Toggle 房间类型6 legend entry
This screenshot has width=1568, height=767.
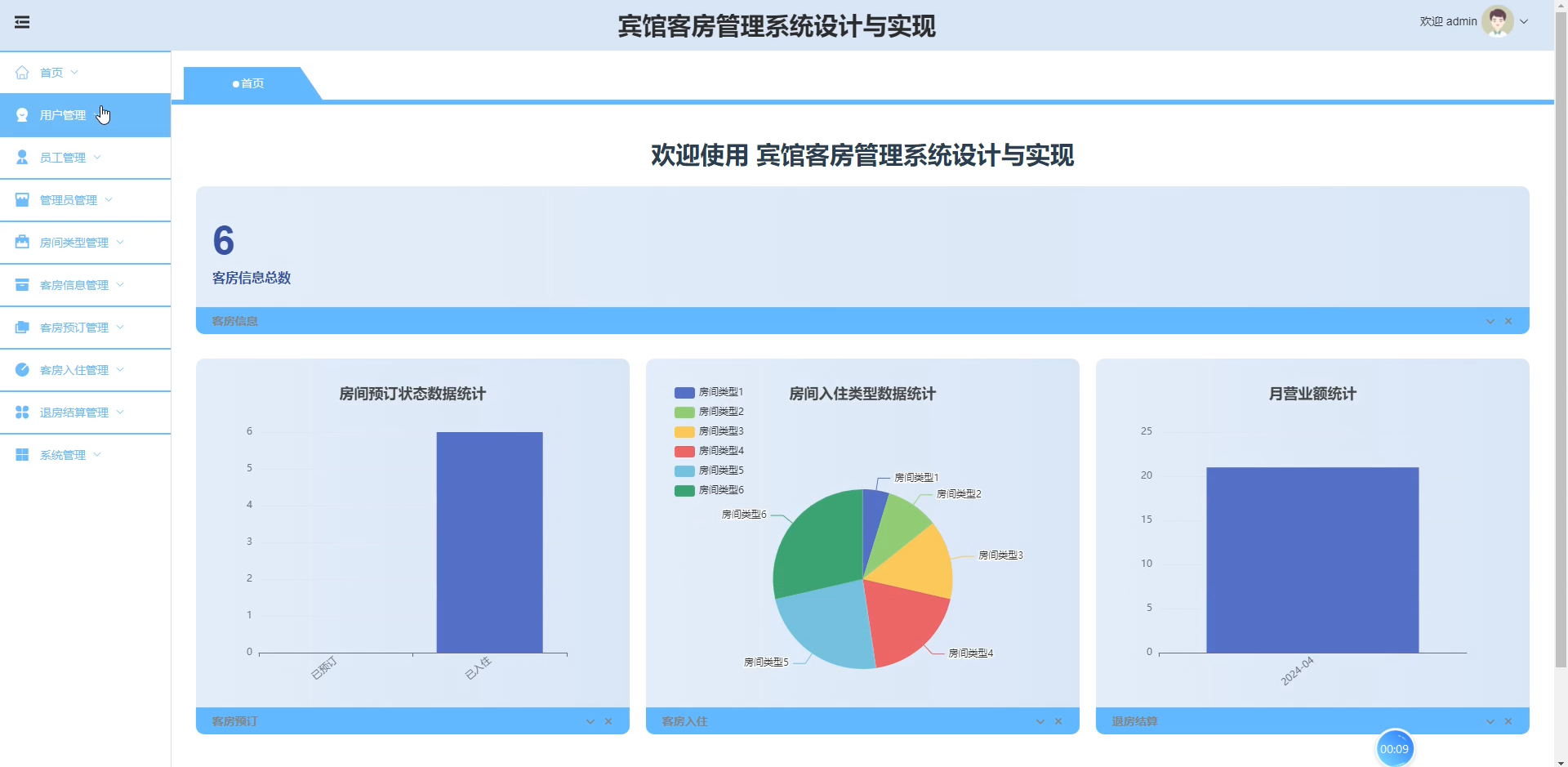709,490
